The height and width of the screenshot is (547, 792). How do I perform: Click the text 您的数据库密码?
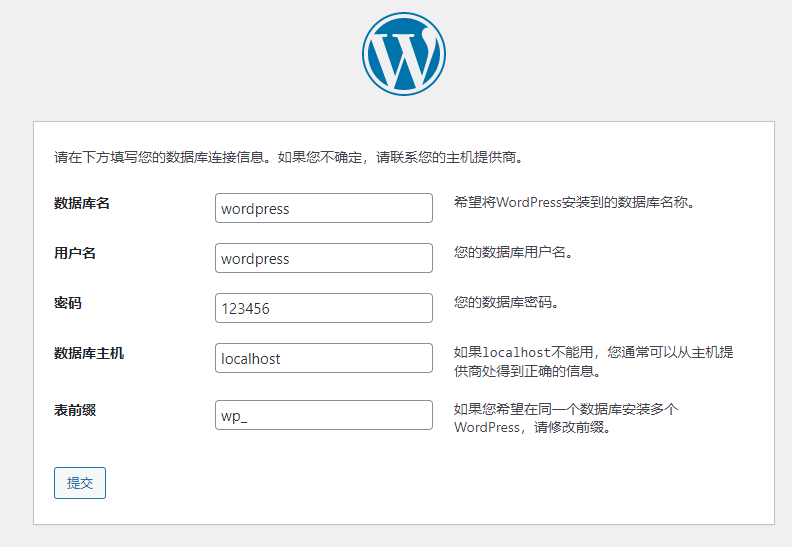pos(506,302)
